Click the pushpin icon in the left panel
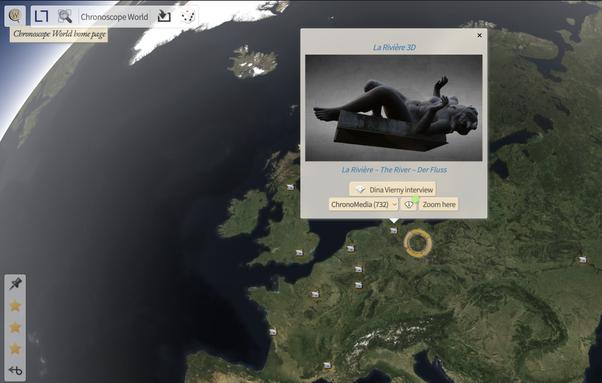Image resolution: width=602 pixels, height=383 pixels. click(15, 284)
